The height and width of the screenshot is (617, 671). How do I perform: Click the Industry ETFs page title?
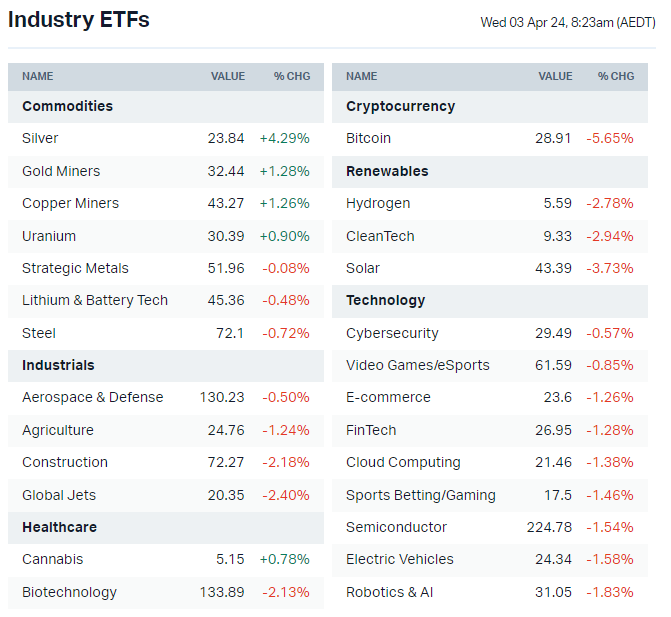79,20
